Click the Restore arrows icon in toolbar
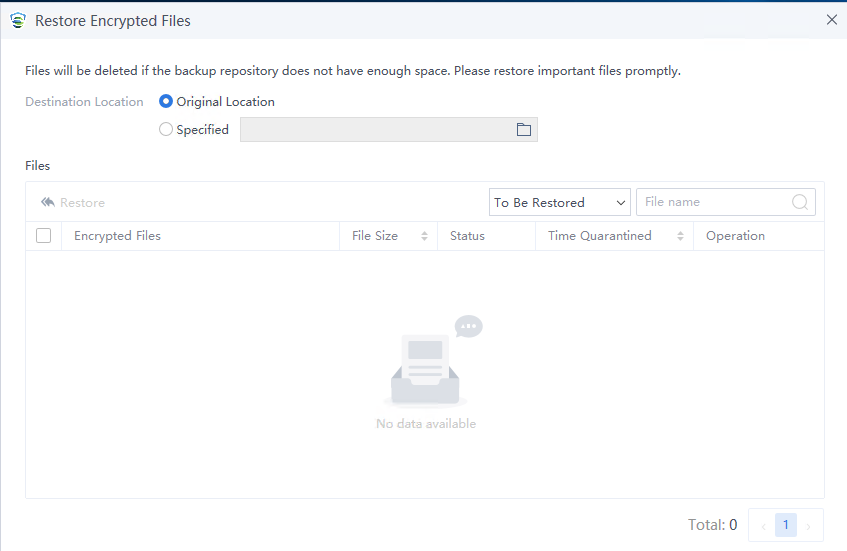847x551 pixels. click(47, 203)
